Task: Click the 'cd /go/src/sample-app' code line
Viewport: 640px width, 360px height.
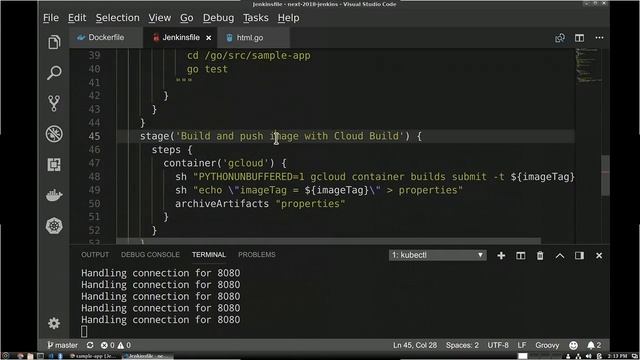Action: (249, 56)
